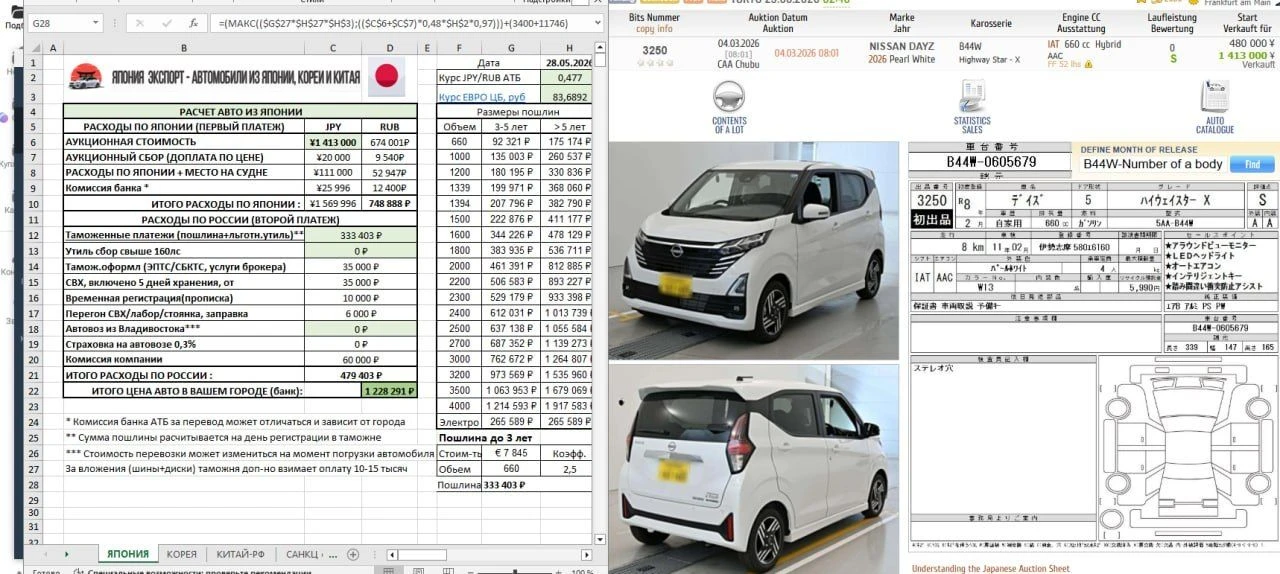The image size is (1280, 574).
Task: Expand the formula bar chevron
Action: click(597, 22)
